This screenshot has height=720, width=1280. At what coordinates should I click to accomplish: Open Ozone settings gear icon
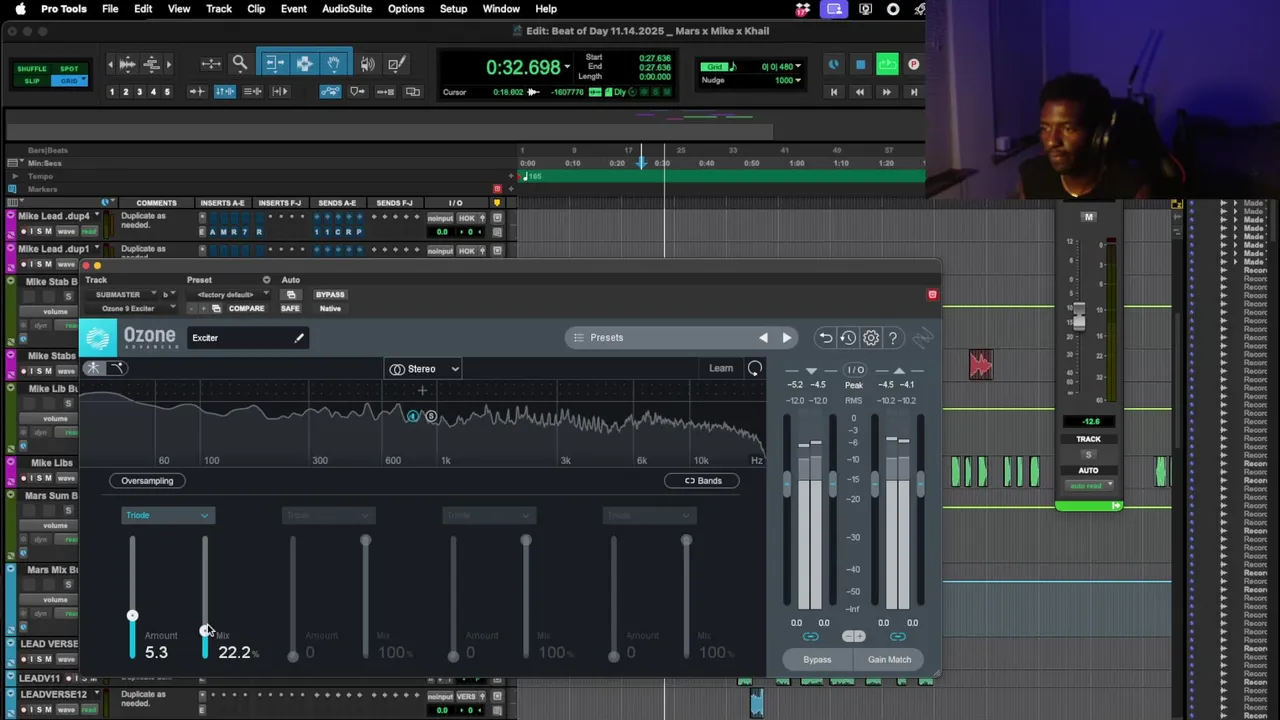[x=871, y=338]
